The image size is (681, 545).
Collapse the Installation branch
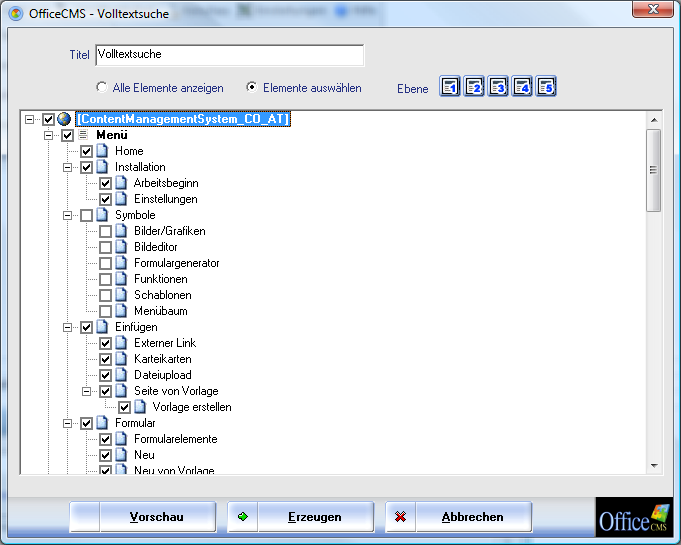[67, 167]
